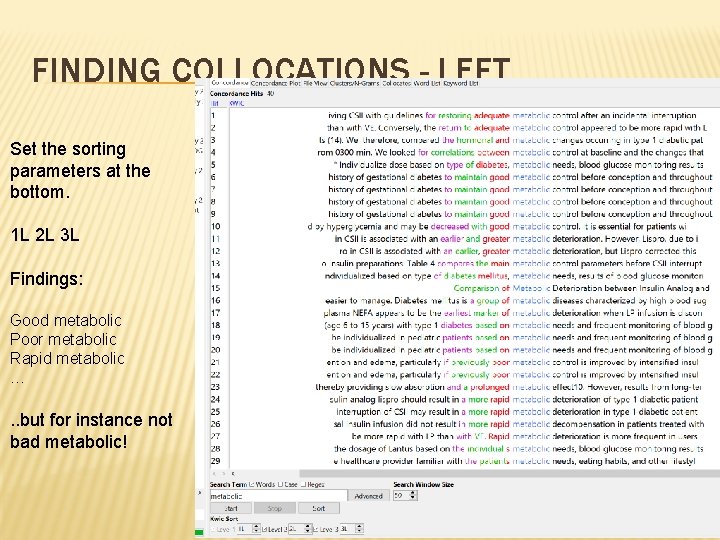Viewport: 720px width, 540px height.
Task: Select line 3 'the hormonal and metabolic changes'
Action: click(x=511, y=140)
